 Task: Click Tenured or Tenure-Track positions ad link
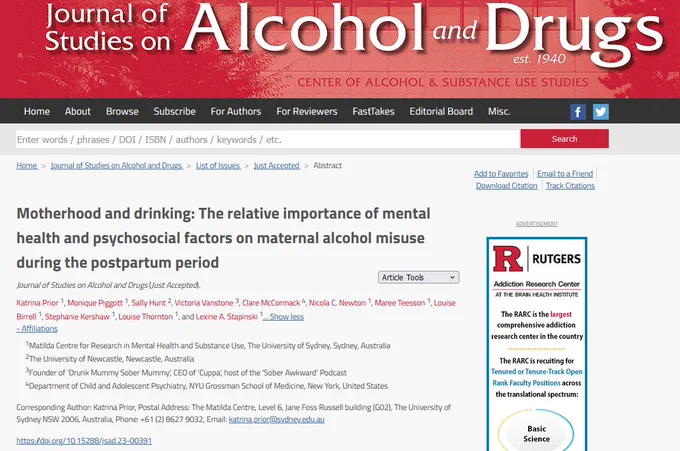pos(537,377)
